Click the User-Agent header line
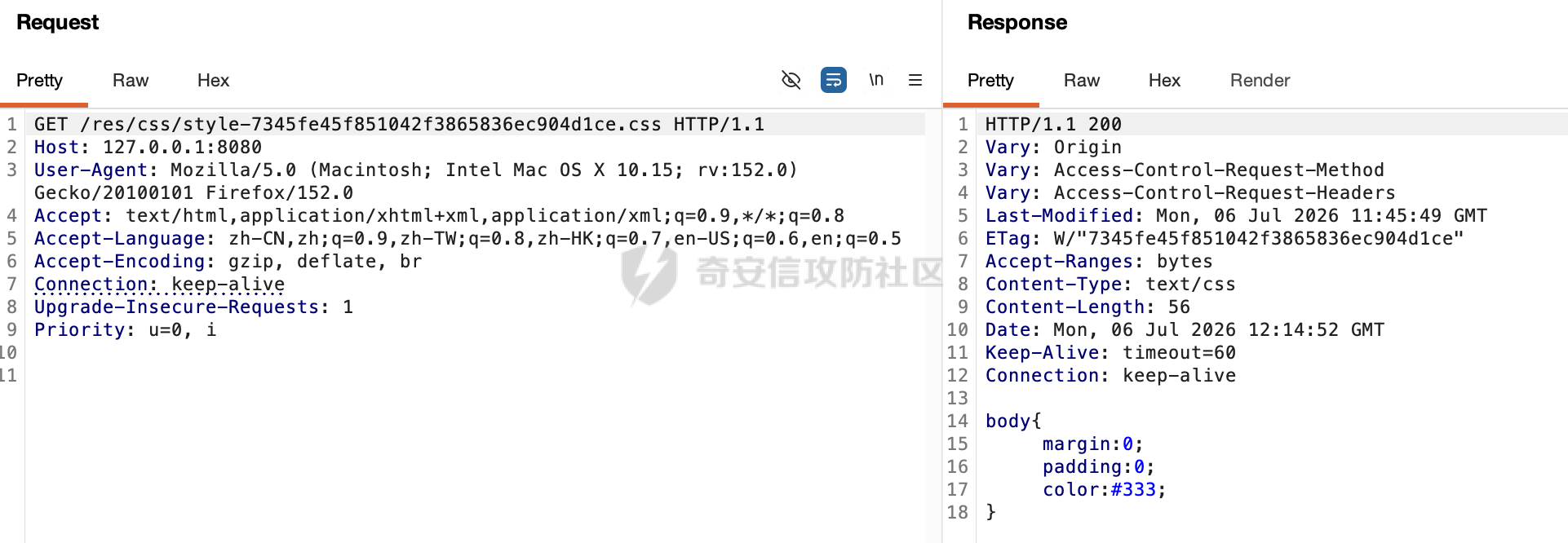Viewport: 1568px width, 543px height. click(x=416, y=181)
